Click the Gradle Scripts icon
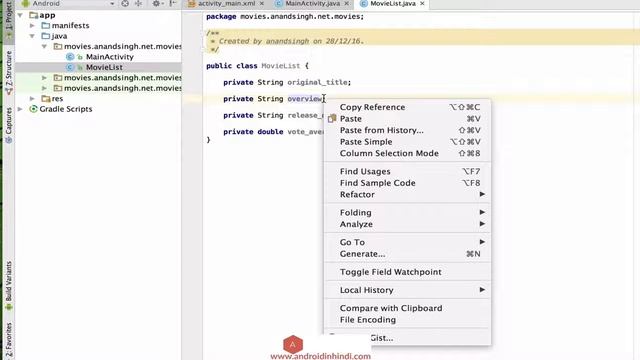 (33, 109)
